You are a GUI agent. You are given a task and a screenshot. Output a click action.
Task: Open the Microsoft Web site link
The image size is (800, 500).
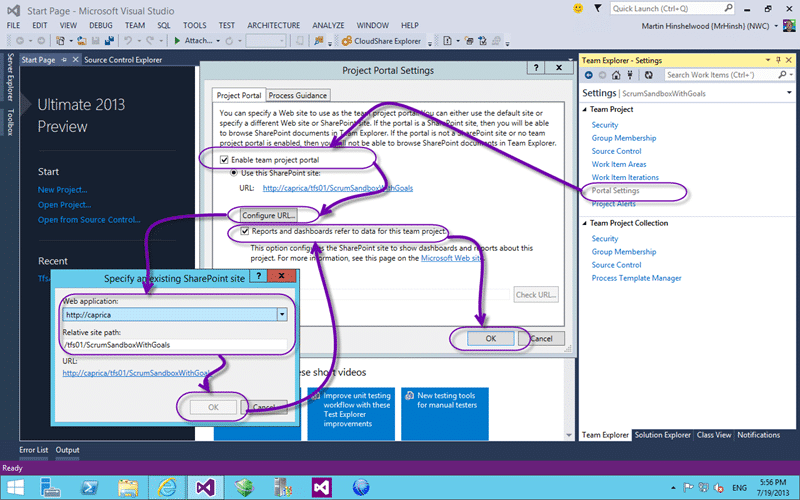[x=451, y=258]
